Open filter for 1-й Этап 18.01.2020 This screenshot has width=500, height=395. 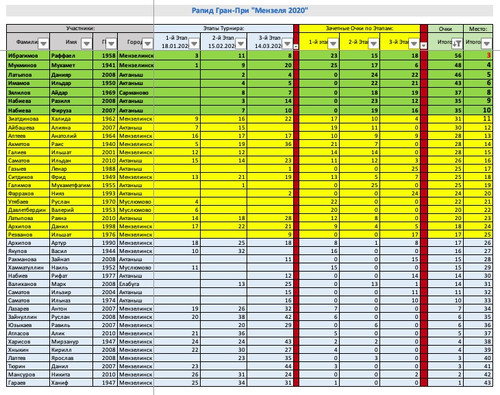point(194,43)
